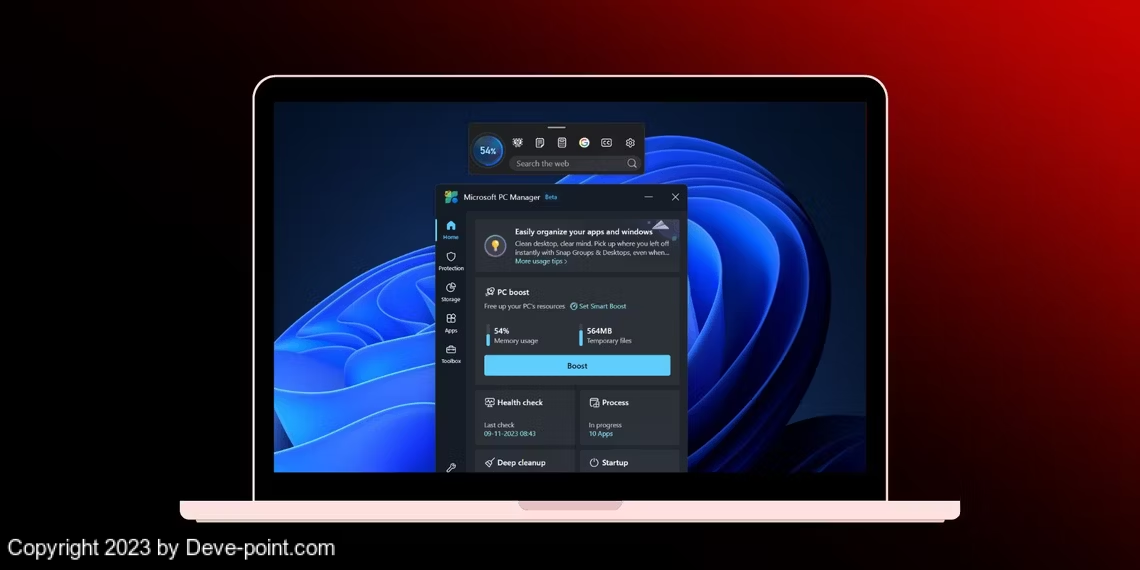Image resolution: width=1140 pixels, height=570 pixels.
Task: Click Set Smart Boost link
Action: [x=598, y=306]
